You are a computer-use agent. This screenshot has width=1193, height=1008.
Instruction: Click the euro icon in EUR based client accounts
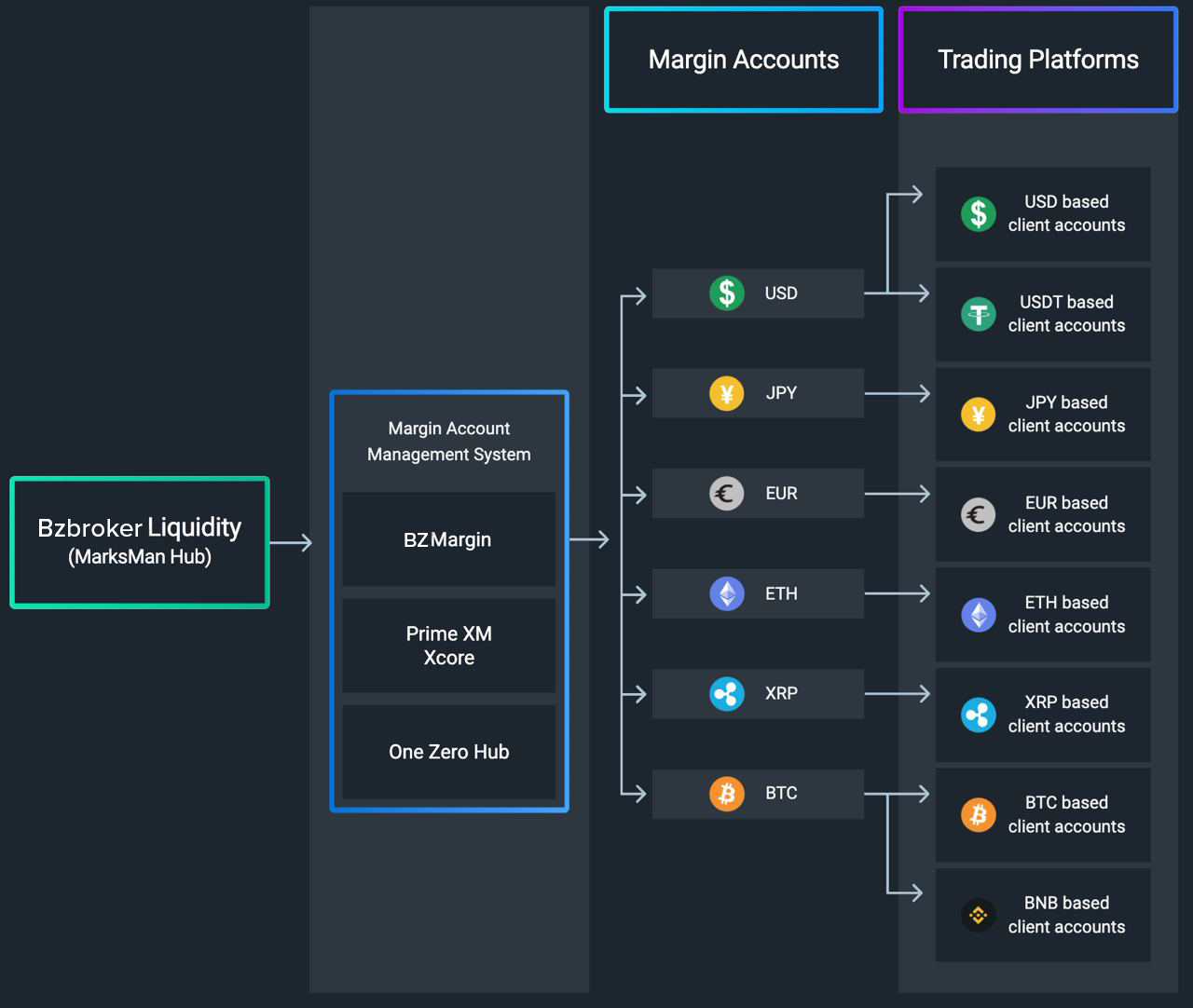pyautogui.click(x=979, y=514)
